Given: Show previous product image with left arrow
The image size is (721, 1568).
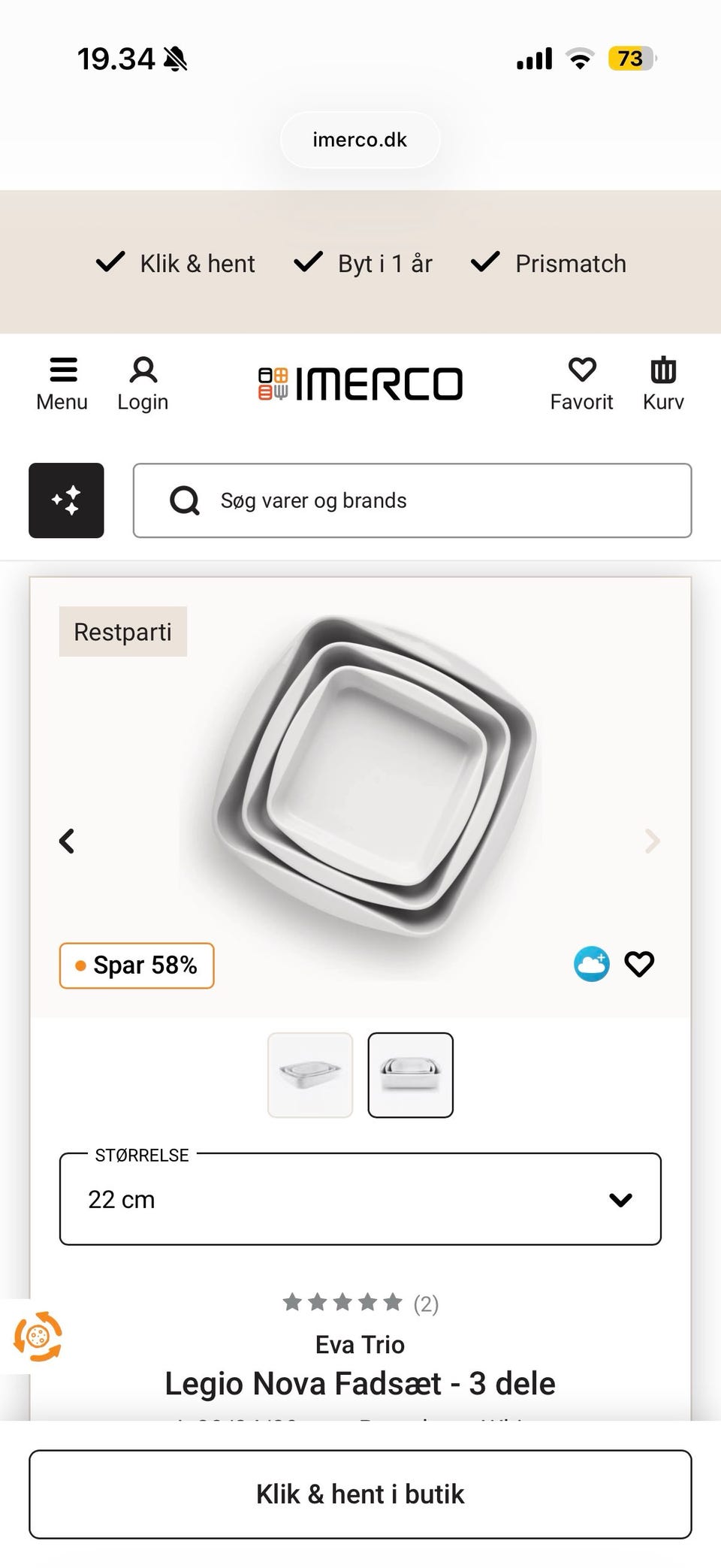Looking at the screenshot, I should click(67, 841).
